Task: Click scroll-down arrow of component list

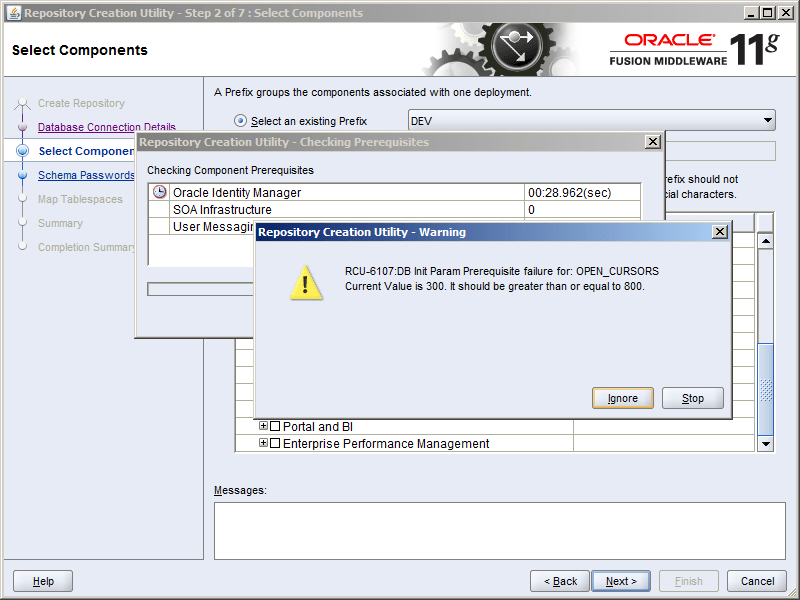Action: click(765, 443)
